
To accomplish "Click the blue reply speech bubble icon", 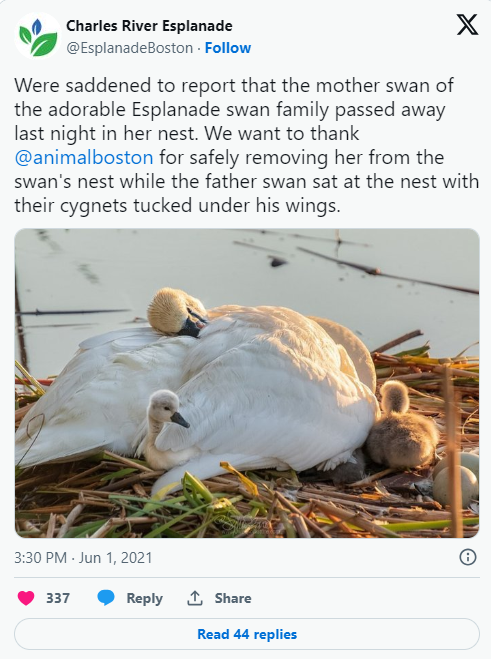I will click(106, 598).
